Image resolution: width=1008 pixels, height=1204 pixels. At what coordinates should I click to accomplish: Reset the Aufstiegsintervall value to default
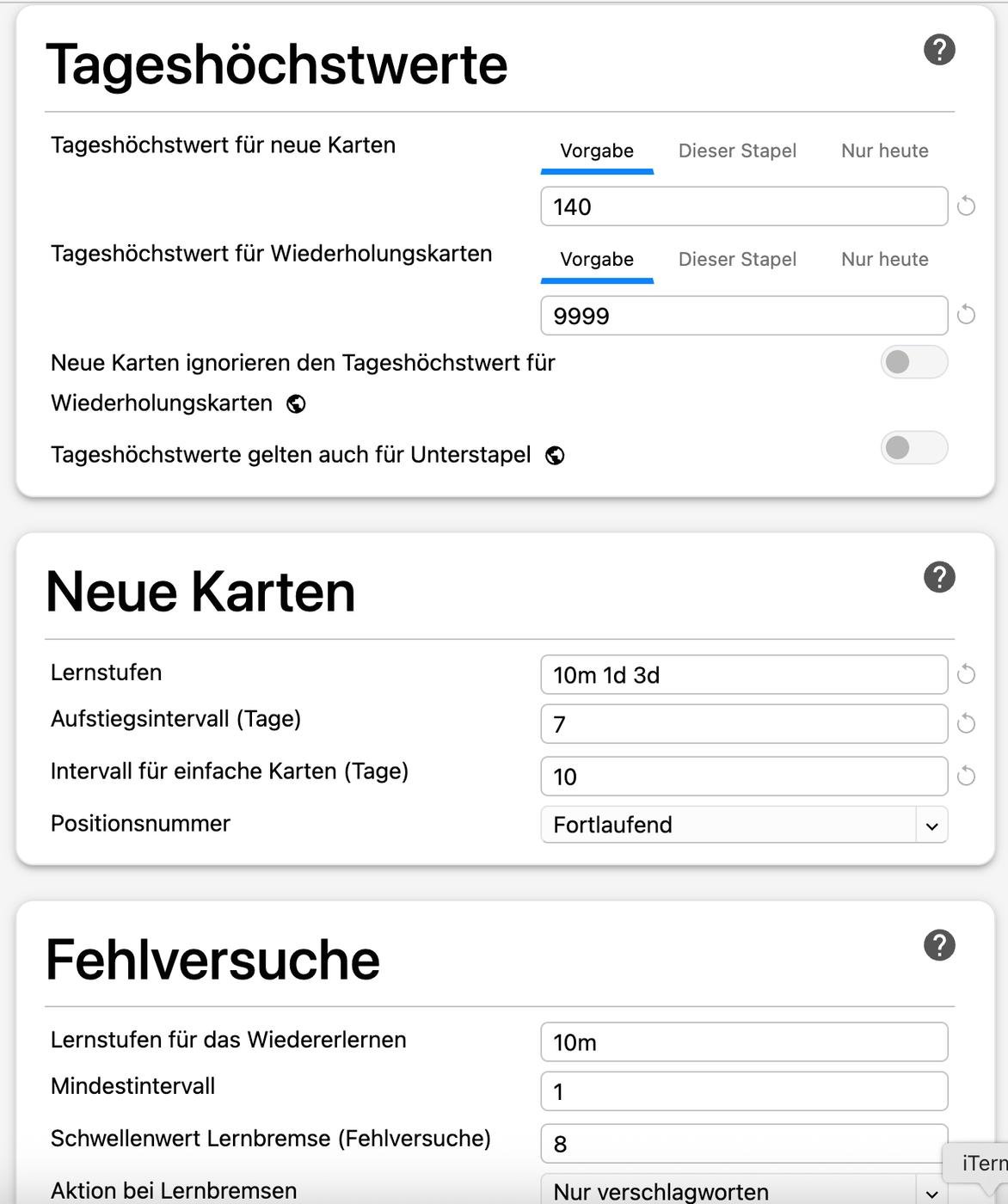tap(966, 724)
